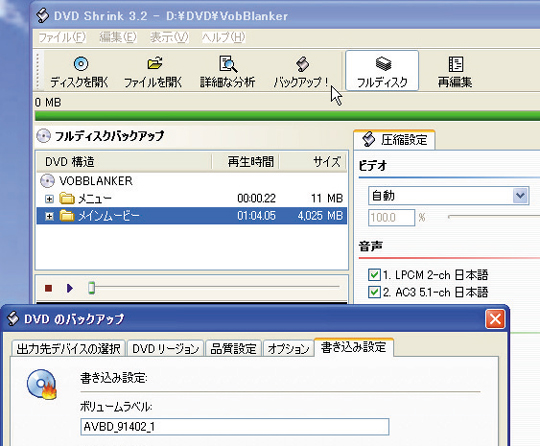Select the VOBBLANKER root tree item
Viewport: 540px width, 446px height.
coord(96,180)
